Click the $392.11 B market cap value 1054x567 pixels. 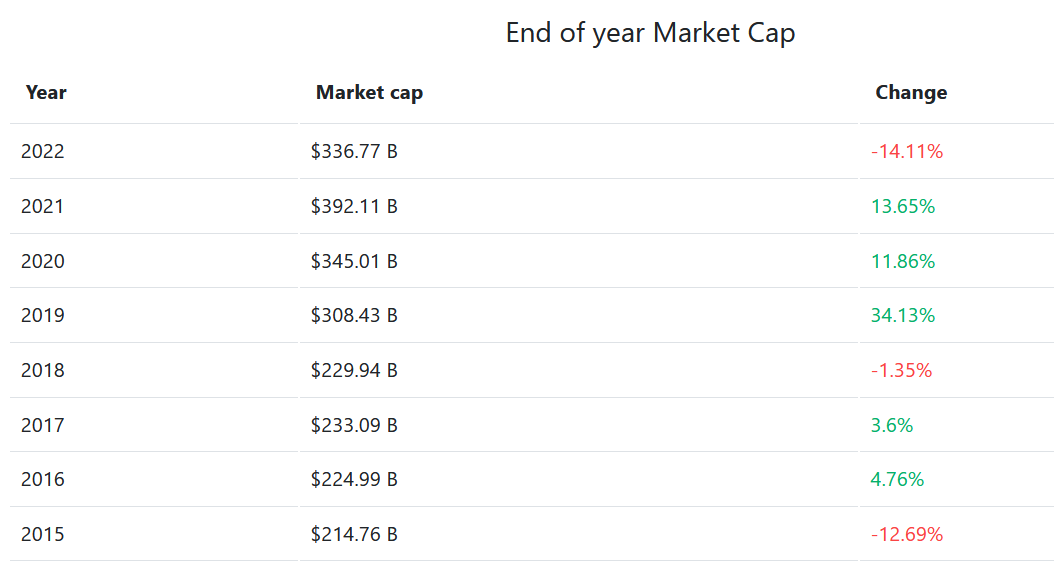coord(354,207)
